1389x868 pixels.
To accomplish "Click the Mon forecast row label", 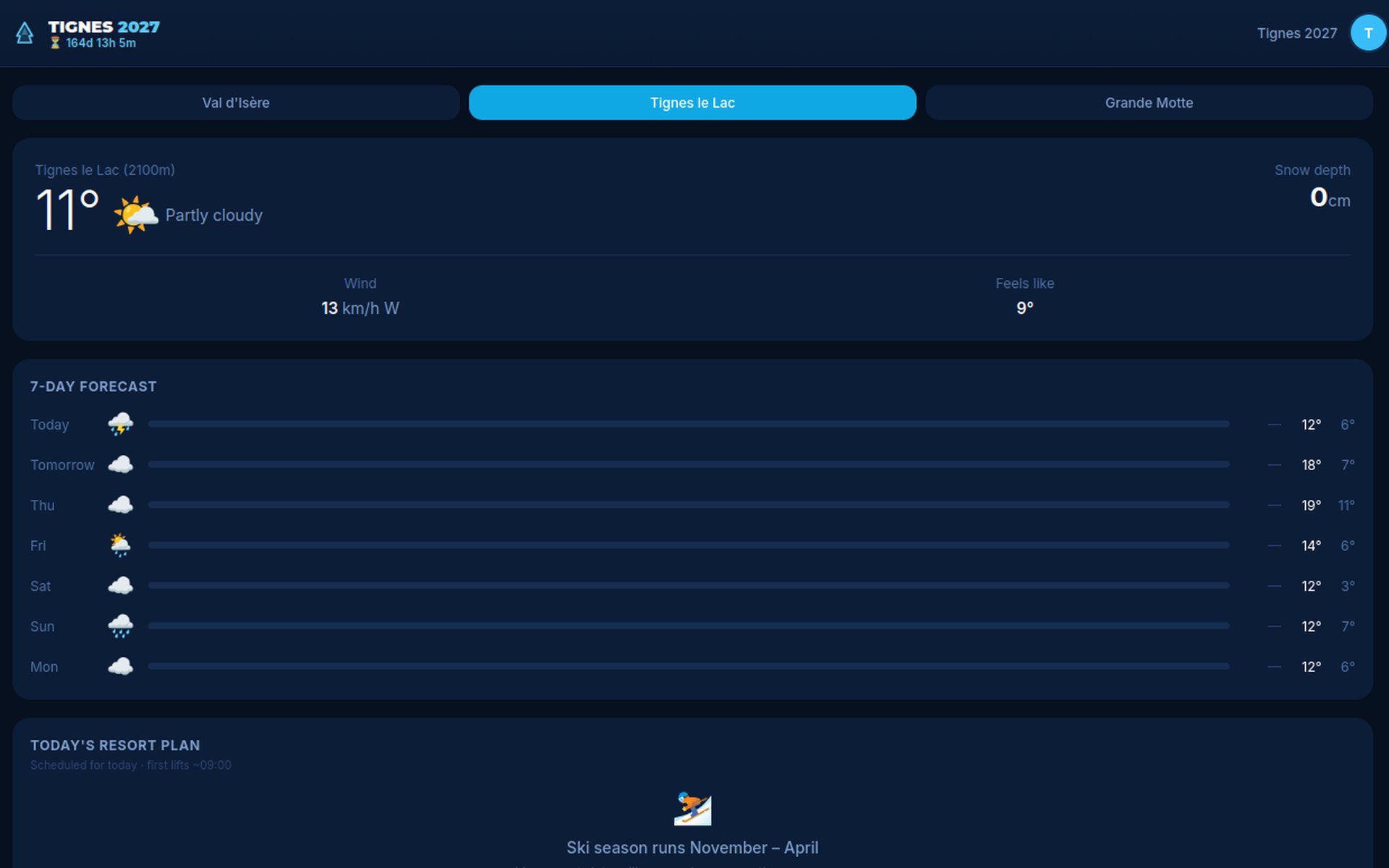I will [44, 667].
